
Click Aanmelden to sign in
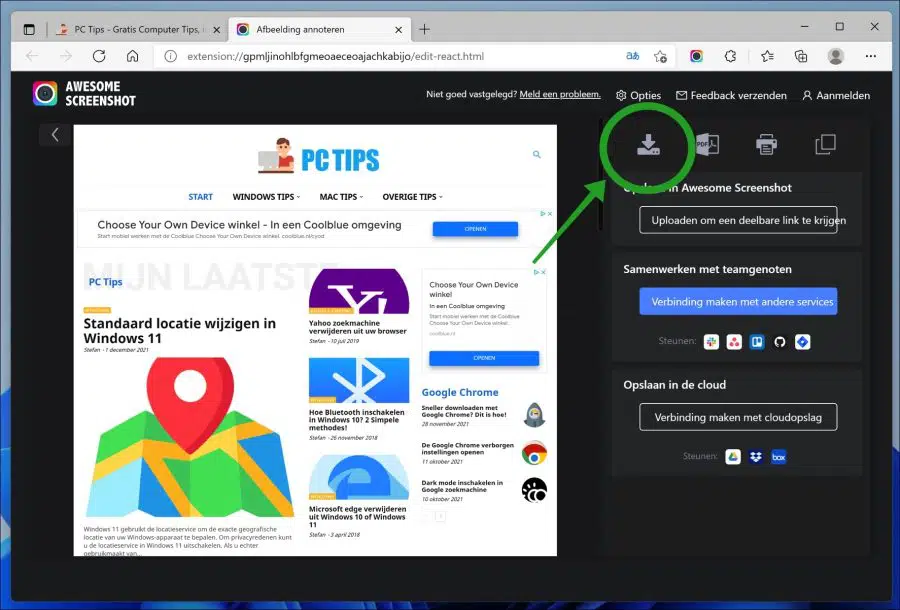click(836, 95)
